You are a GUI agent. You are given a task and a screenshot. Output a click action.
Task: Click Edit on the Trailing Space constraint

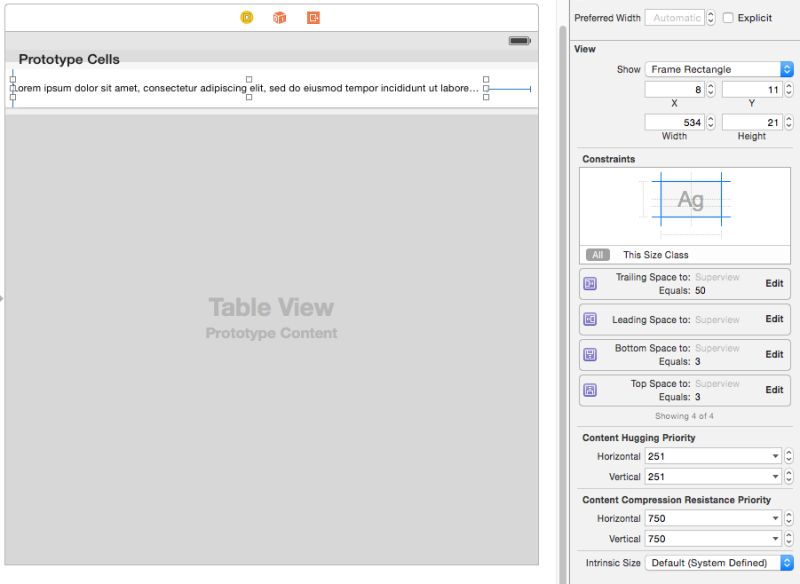pos(773,283)
